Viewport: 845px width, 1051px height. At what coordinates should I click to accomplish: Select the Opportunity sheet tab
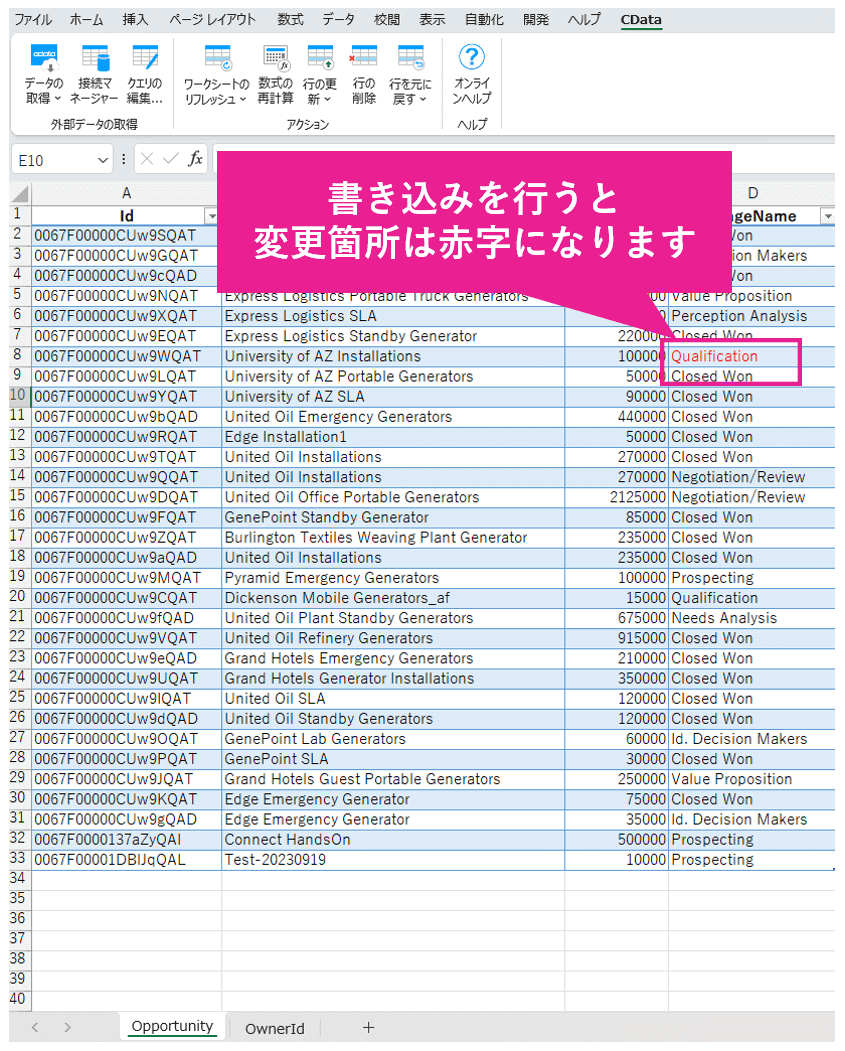coord(172,1026)
